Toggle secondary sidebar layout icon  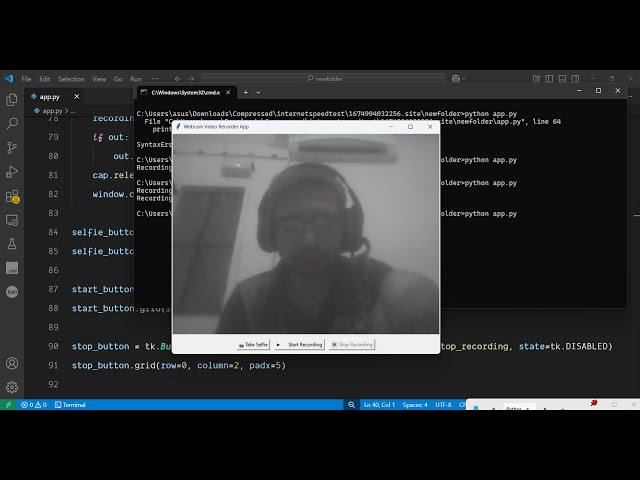click(575, 78)
